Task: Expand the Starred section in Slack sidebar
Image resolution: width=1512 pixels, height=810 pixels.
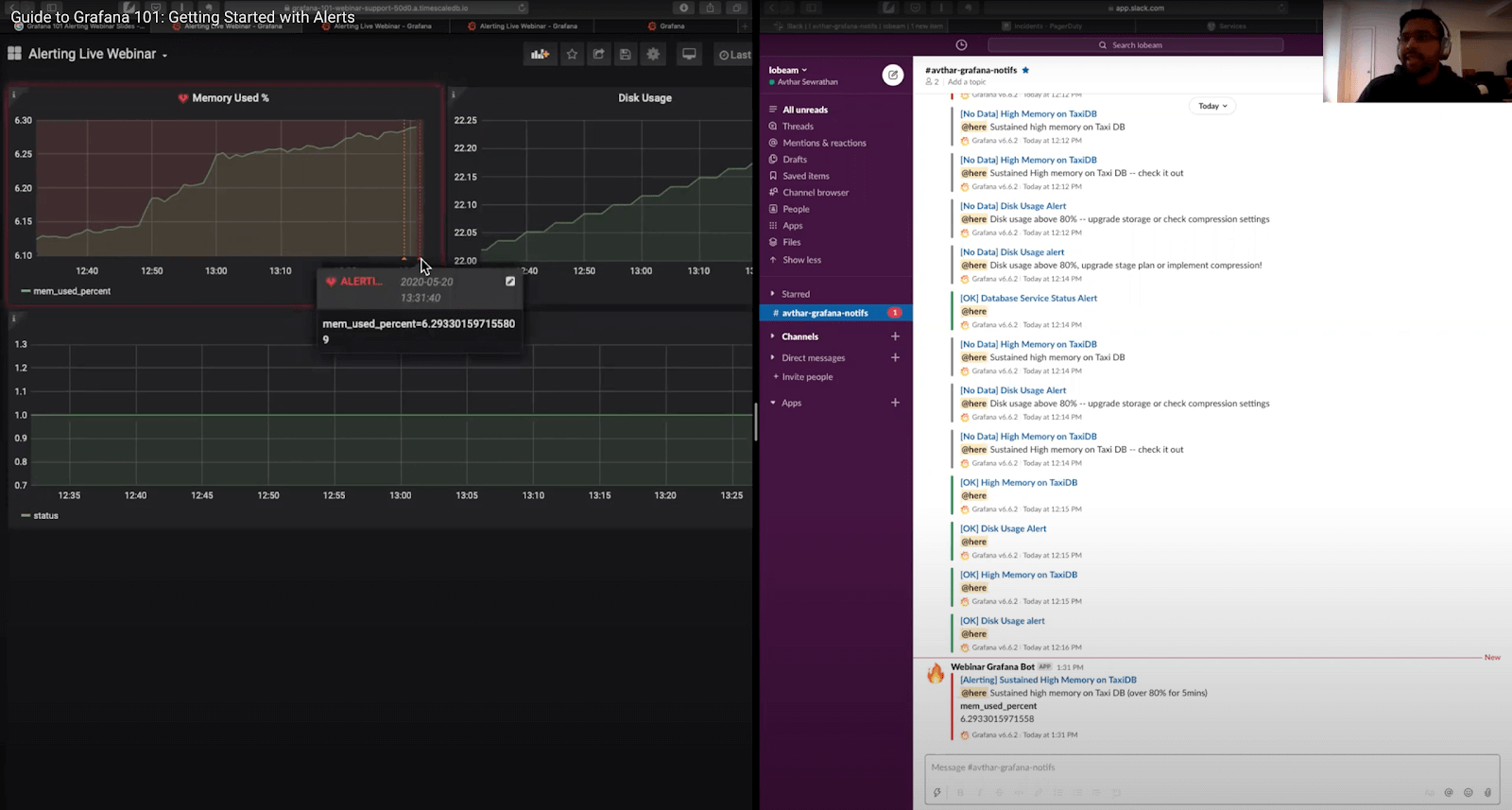Action: pos(795,294)
